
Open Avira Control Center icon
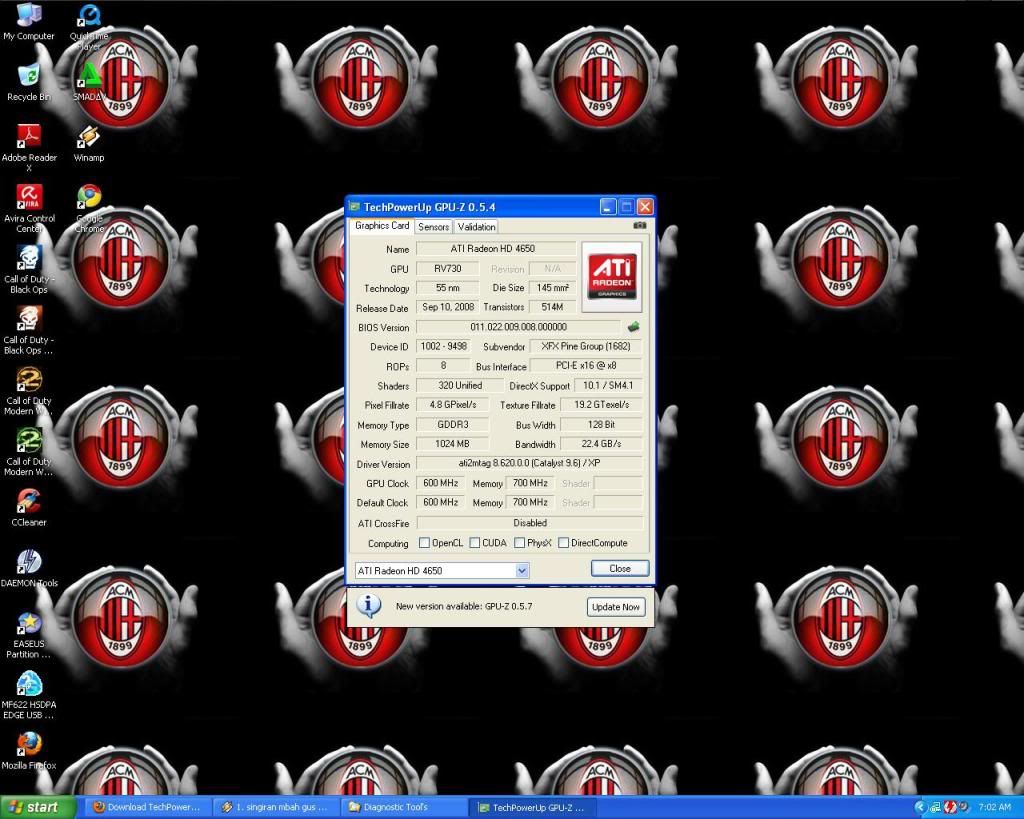click(29, 209)
